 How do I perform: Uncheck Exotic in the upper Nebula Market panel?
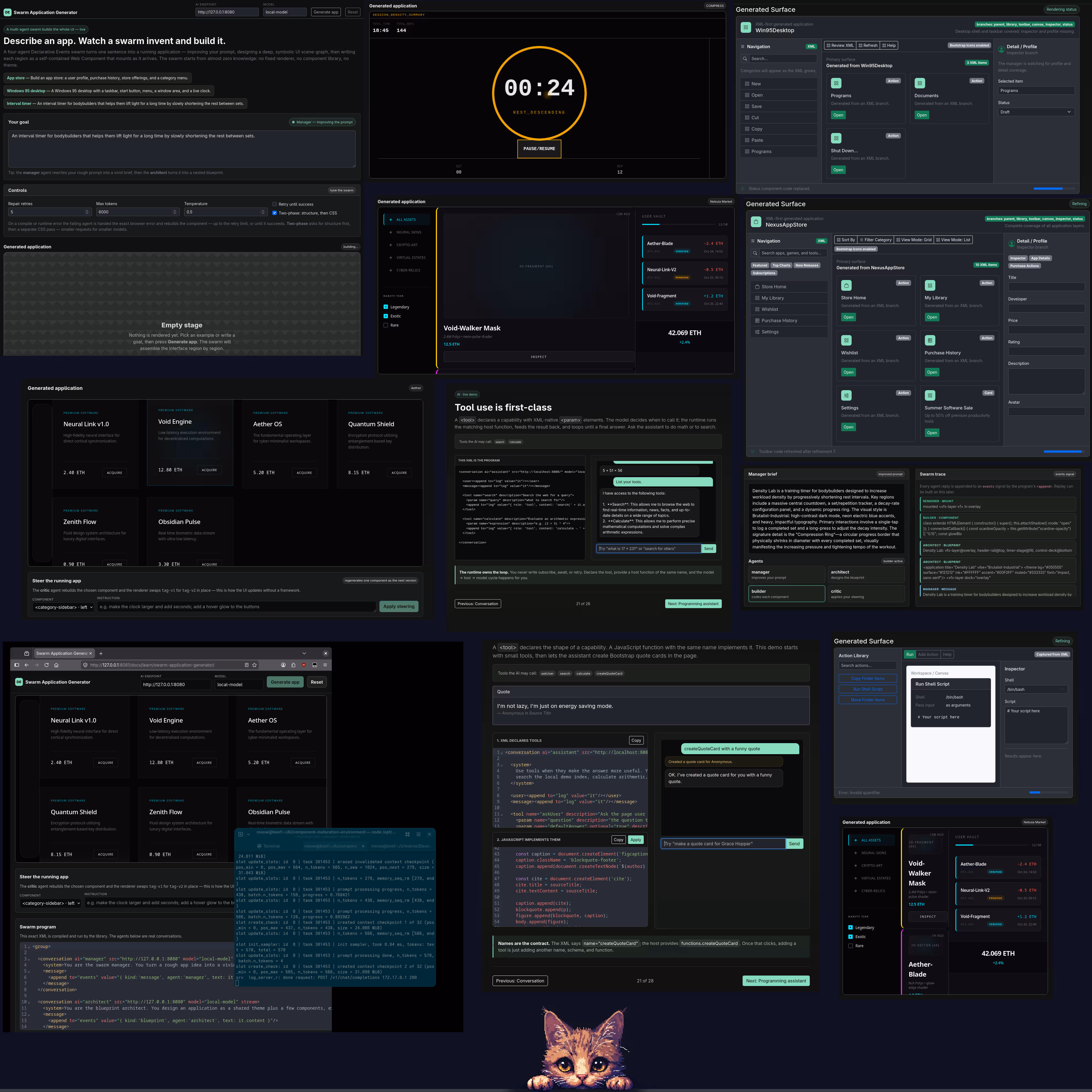(x=386, y=316)
